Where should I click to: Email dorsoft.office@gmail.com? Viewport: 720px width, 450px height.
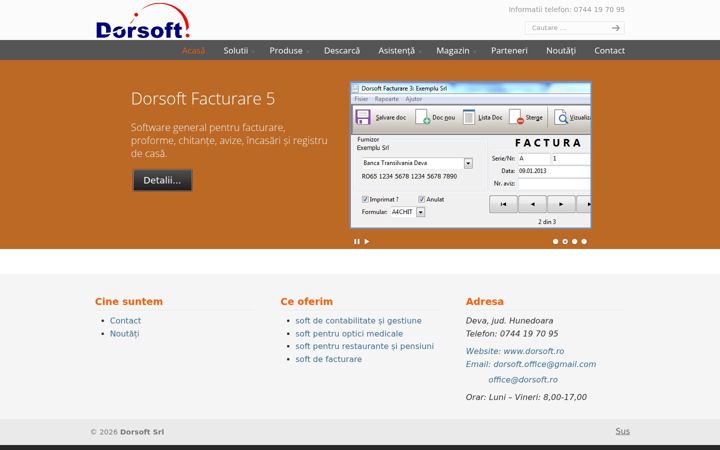coord(545,364)
